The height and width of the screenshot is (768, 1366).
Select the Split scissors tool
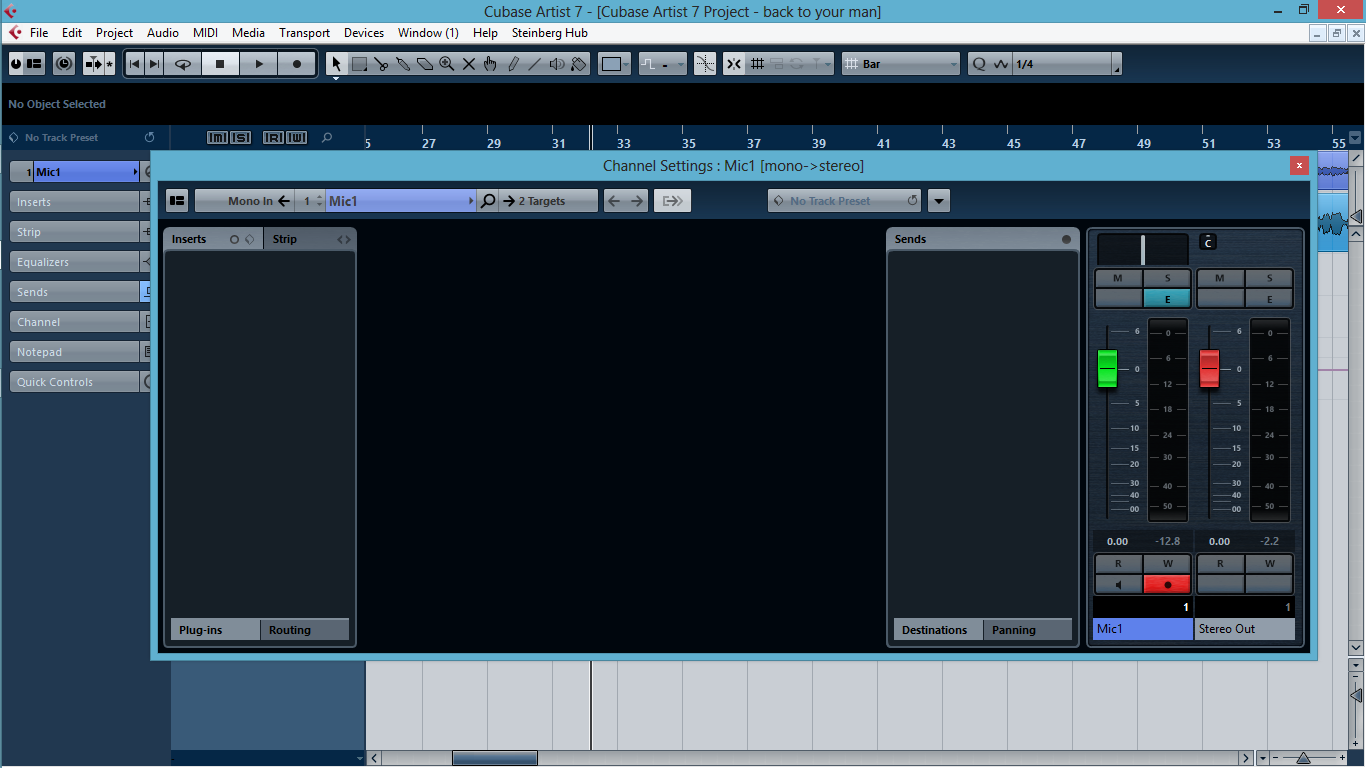pyautogui.click(x=381, y=64)
